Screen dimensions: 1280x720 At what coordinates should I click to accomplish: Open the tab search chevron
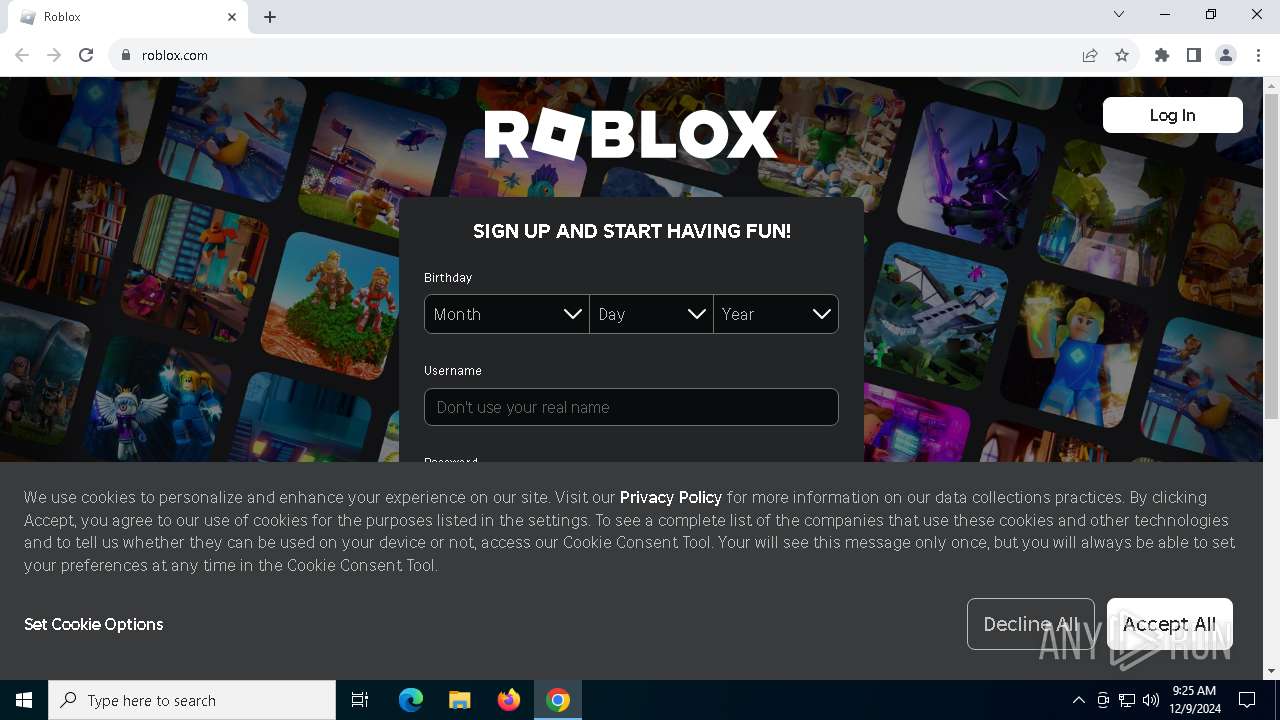pos(1119,15)
